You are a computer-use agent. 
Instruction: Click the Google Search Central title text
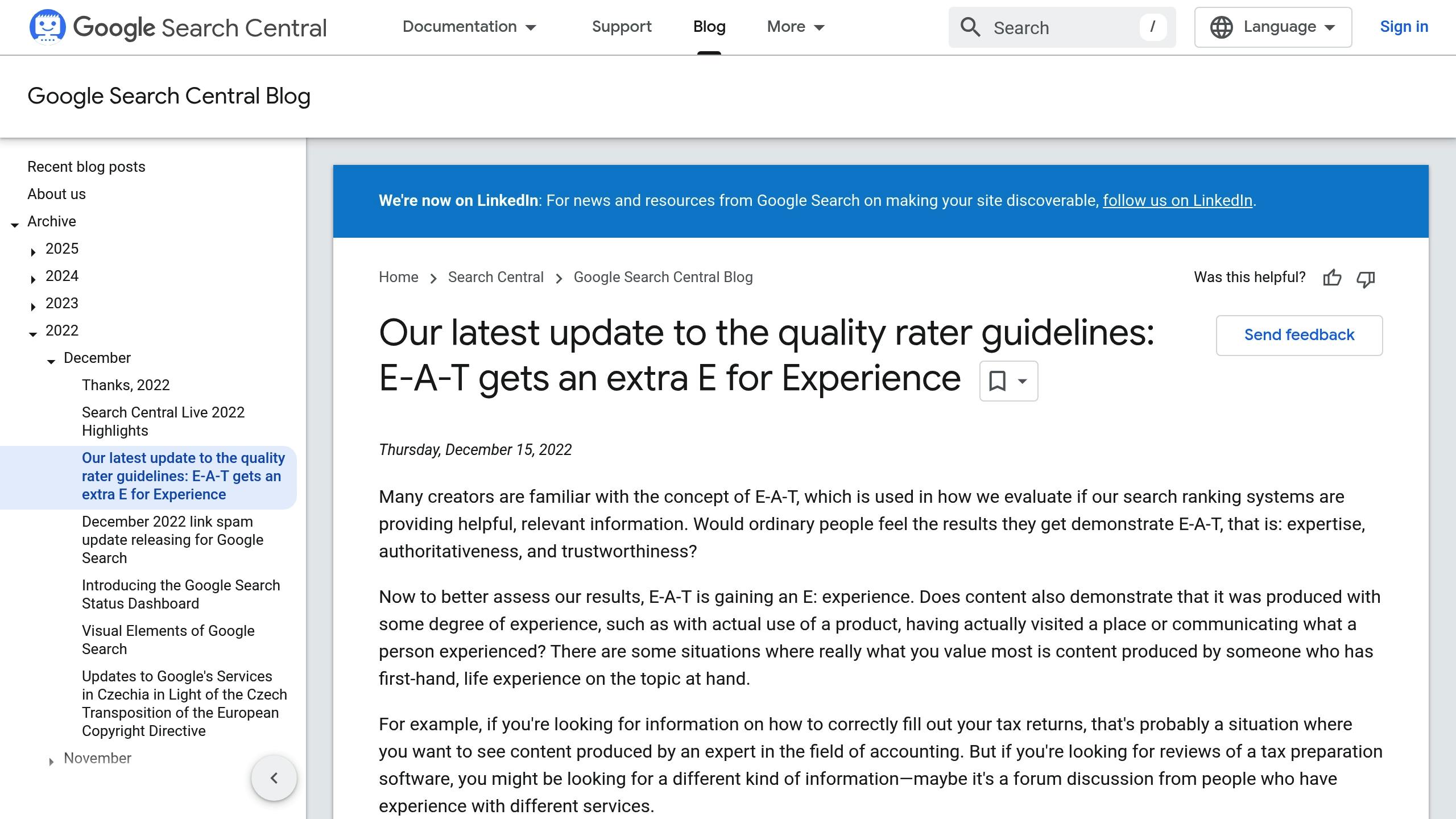200,27
